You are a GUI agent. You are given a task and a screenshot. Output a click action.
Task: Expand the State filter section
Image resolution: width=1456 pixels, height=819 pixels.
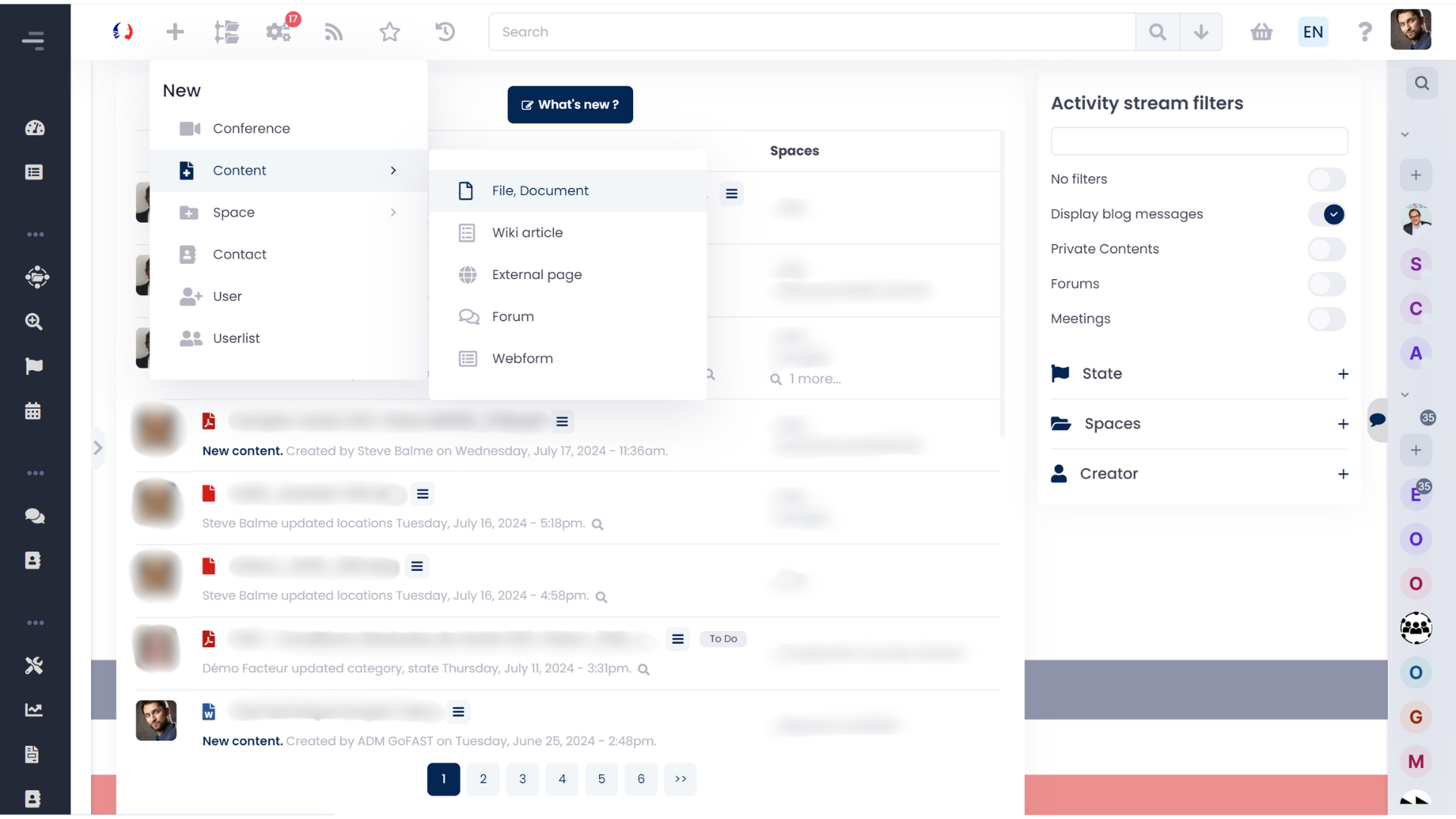tap(1344, 373)
